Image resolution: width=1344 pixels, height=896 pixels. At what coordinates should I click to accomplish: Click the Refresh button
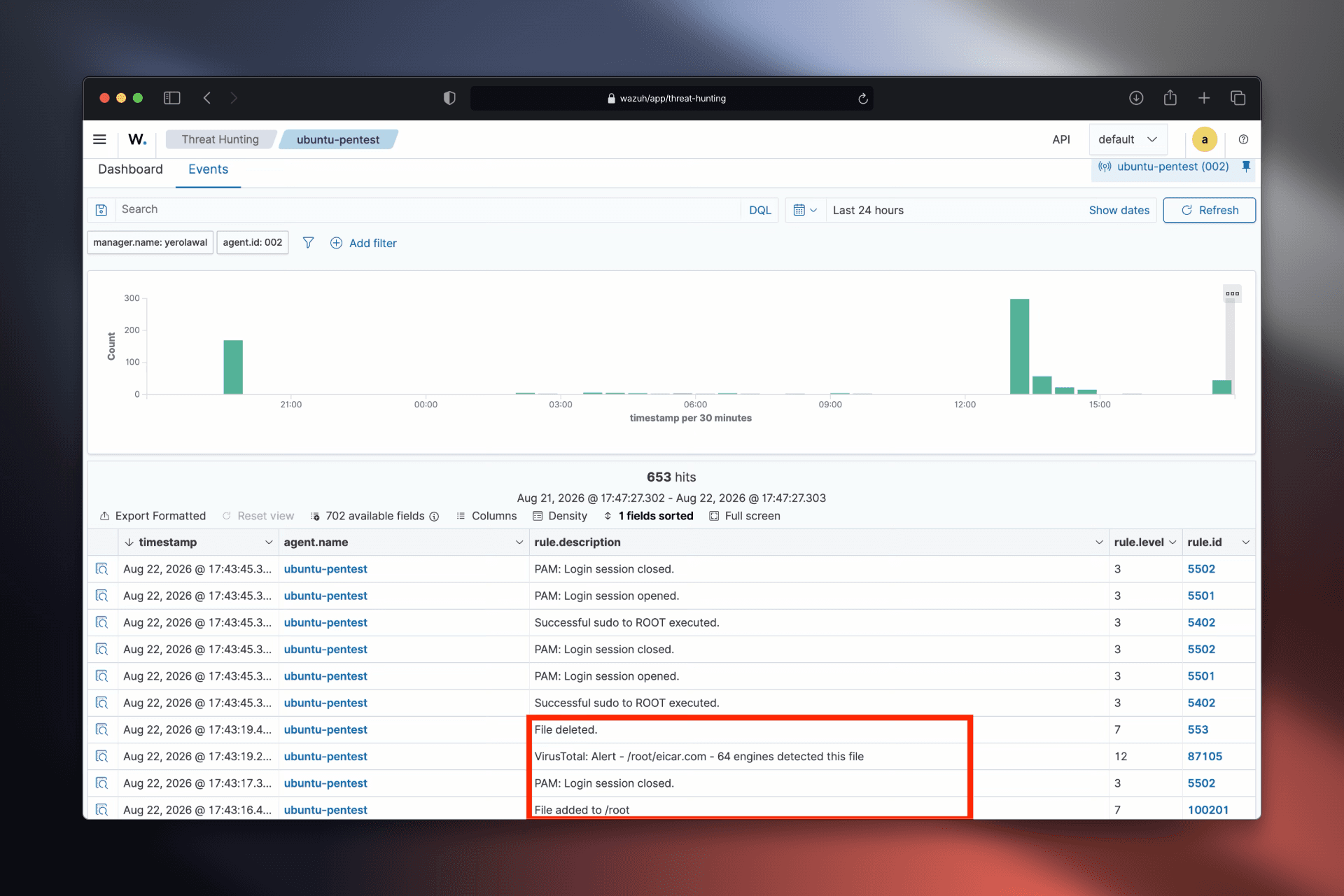pyautogui.click(x=1209, y=210)
